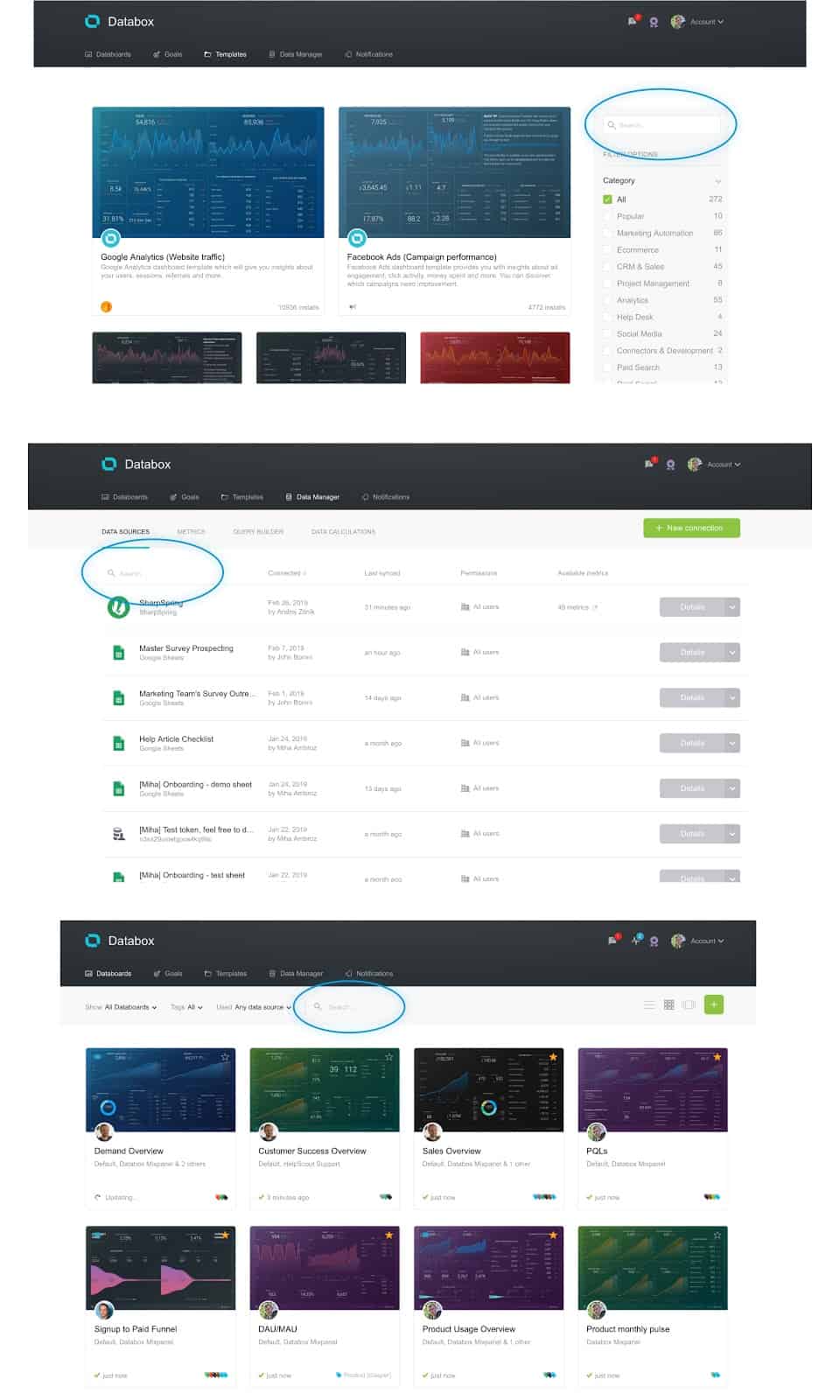
Task: Check the Marketing Automation category filter
Action: tap(607, 234)
